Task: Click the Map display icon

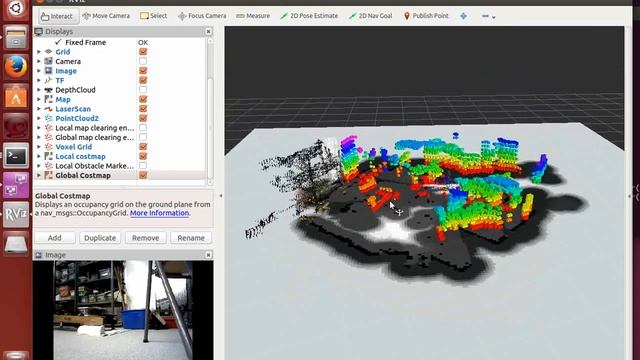Action: click(49, 99)
